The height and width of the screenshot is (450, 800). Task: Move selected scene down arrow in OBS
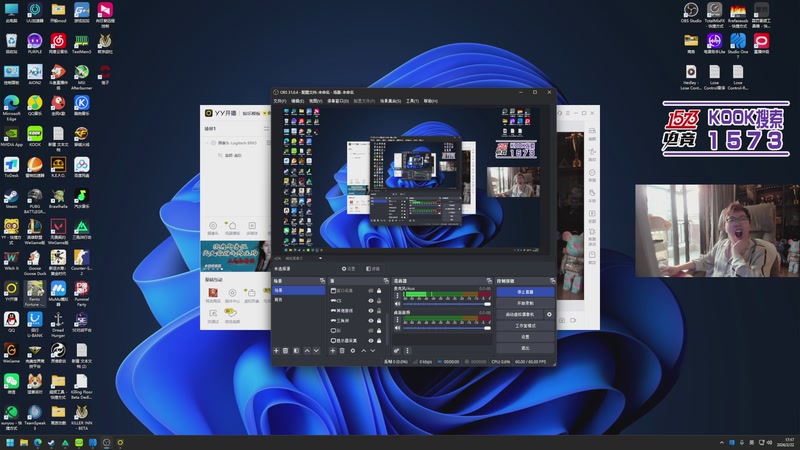pos(316,351)
